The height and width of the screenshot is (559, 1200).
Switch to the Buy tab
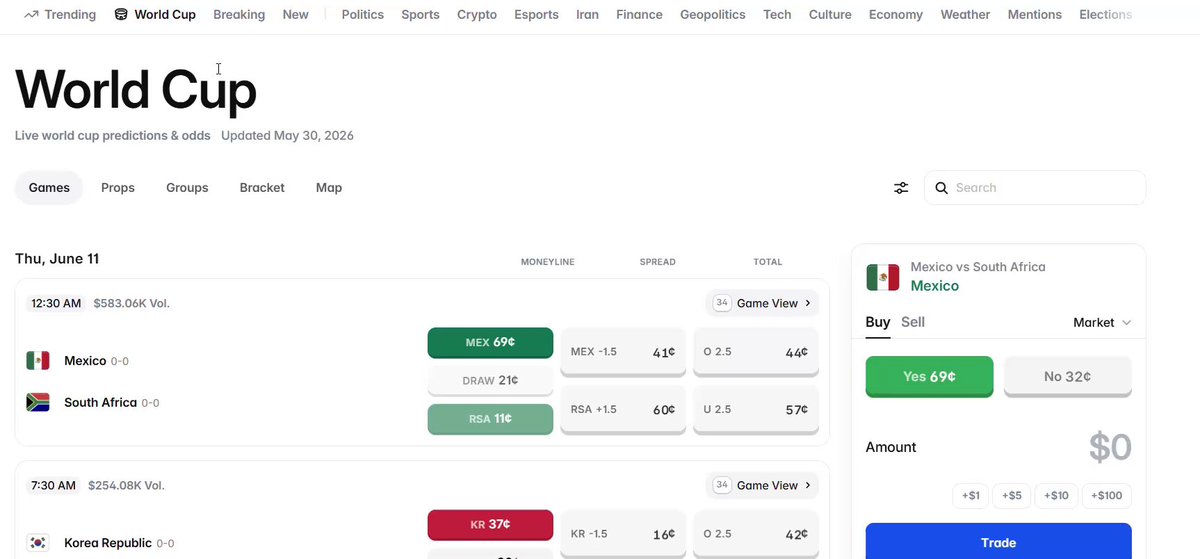click(878, 322)
